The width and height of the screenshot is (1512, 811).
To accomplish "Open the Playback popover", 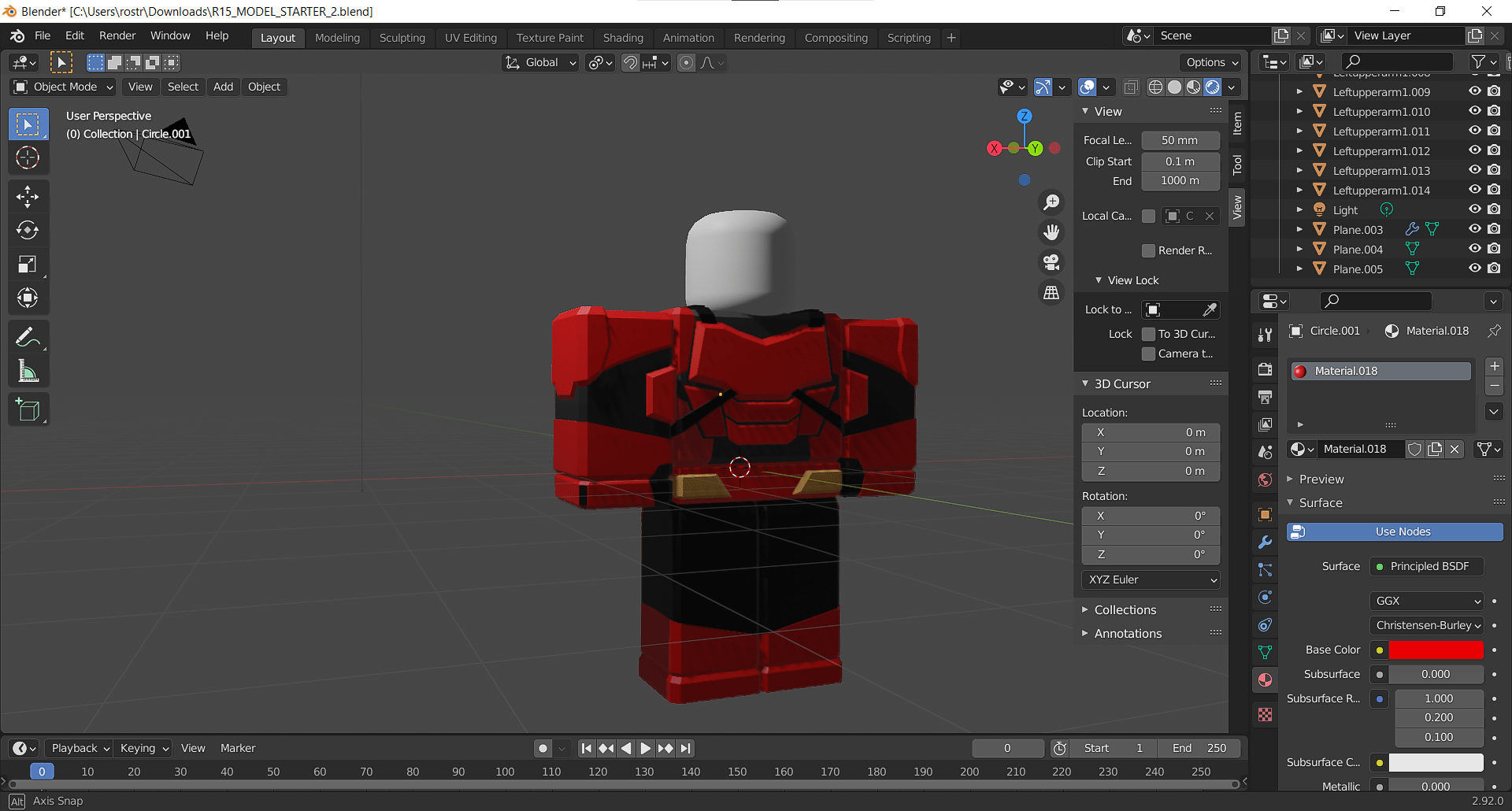I will (79, 748).
